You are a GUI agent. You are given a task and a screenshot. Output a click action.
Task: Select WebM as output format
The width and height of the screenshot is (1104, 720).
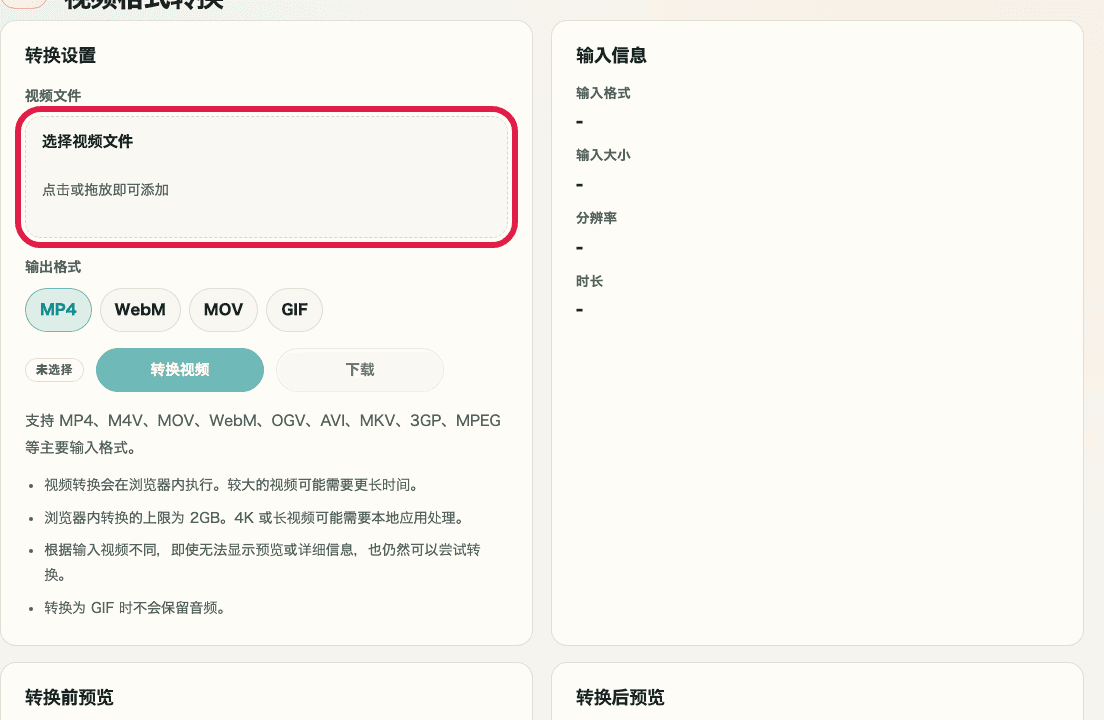point(140,310)
